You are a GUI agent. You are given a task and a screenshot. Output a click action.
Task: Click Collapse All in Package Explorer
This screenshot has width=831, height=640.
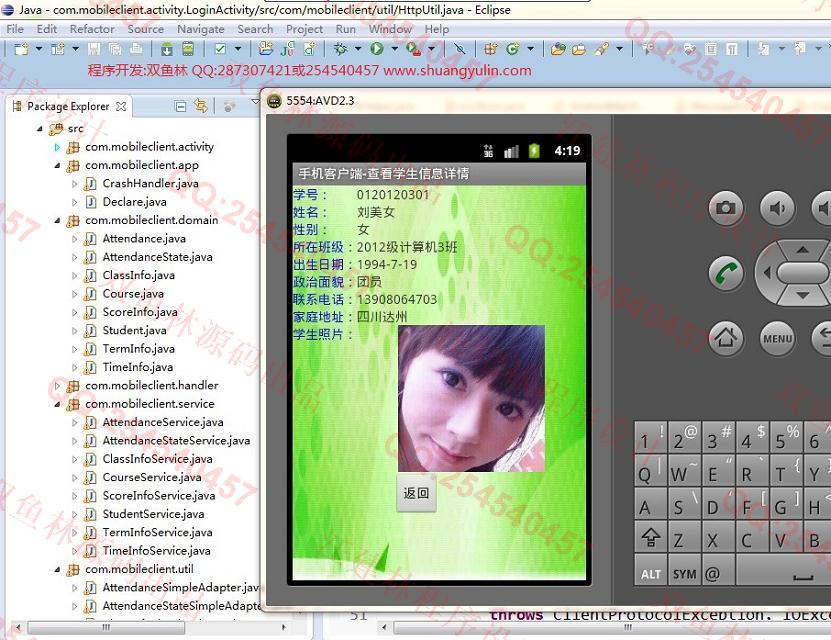coord(180,106)
